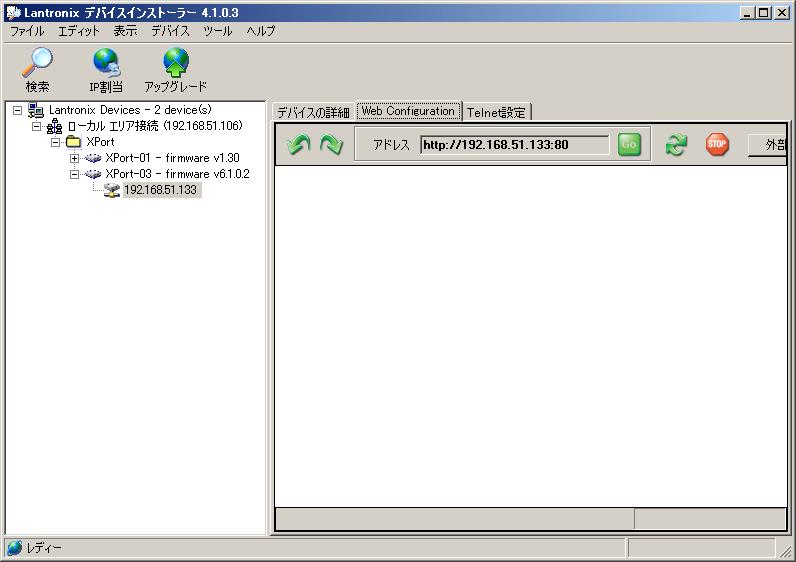Click the XPort-01 device icon
Viewport: 796px width, 562px height.
tap(93, 158)
